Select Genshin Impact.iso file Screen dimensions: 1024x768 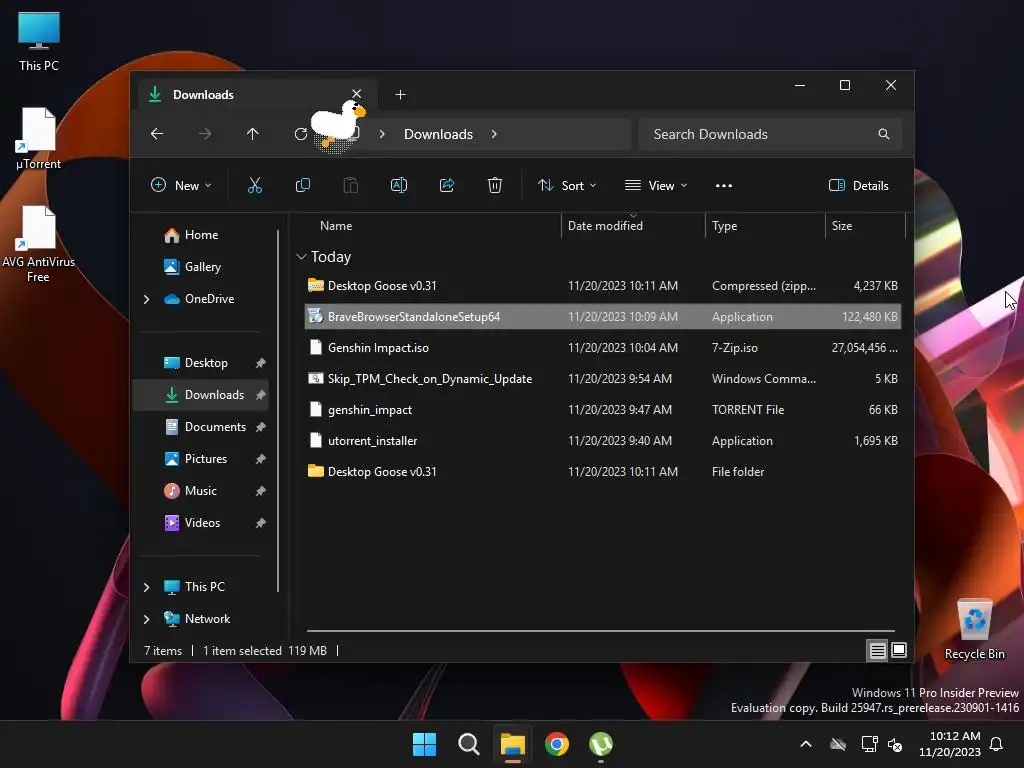603,348
